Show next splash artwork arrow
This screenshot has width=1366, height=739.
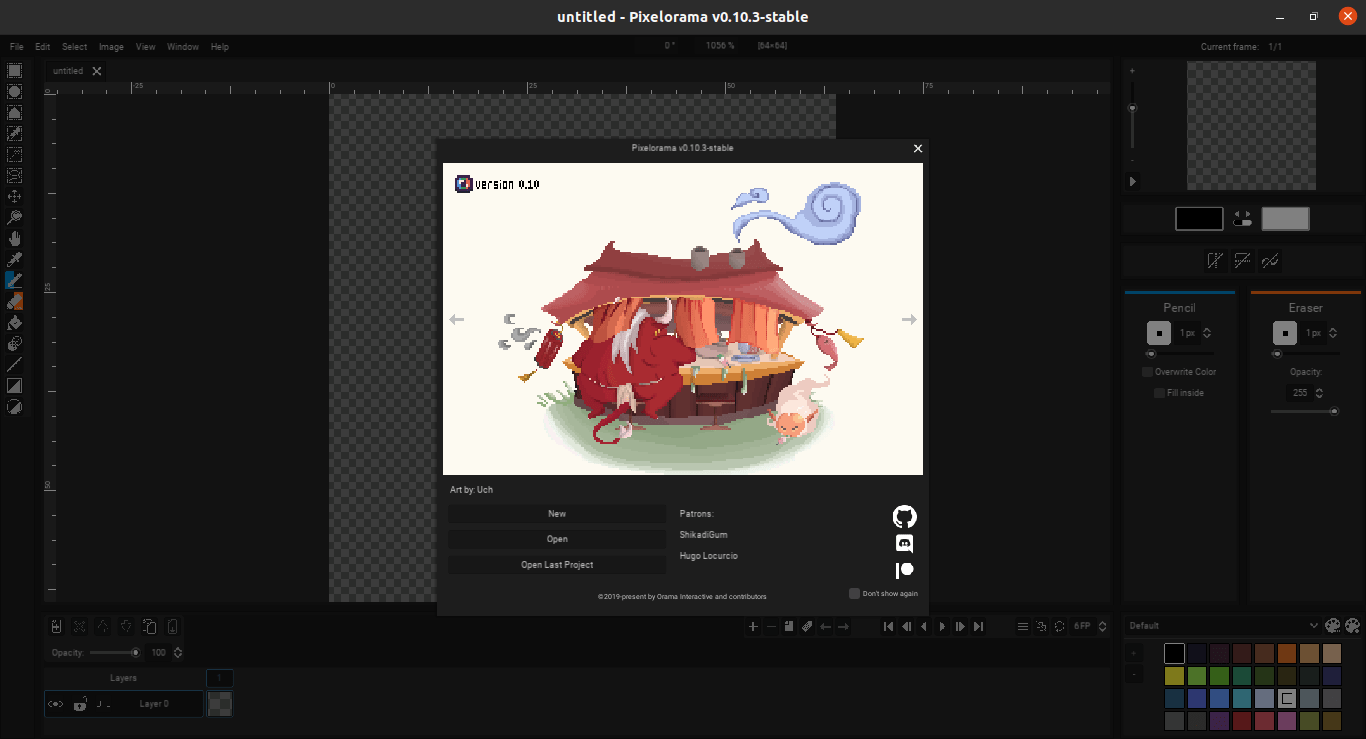[909, 320]
